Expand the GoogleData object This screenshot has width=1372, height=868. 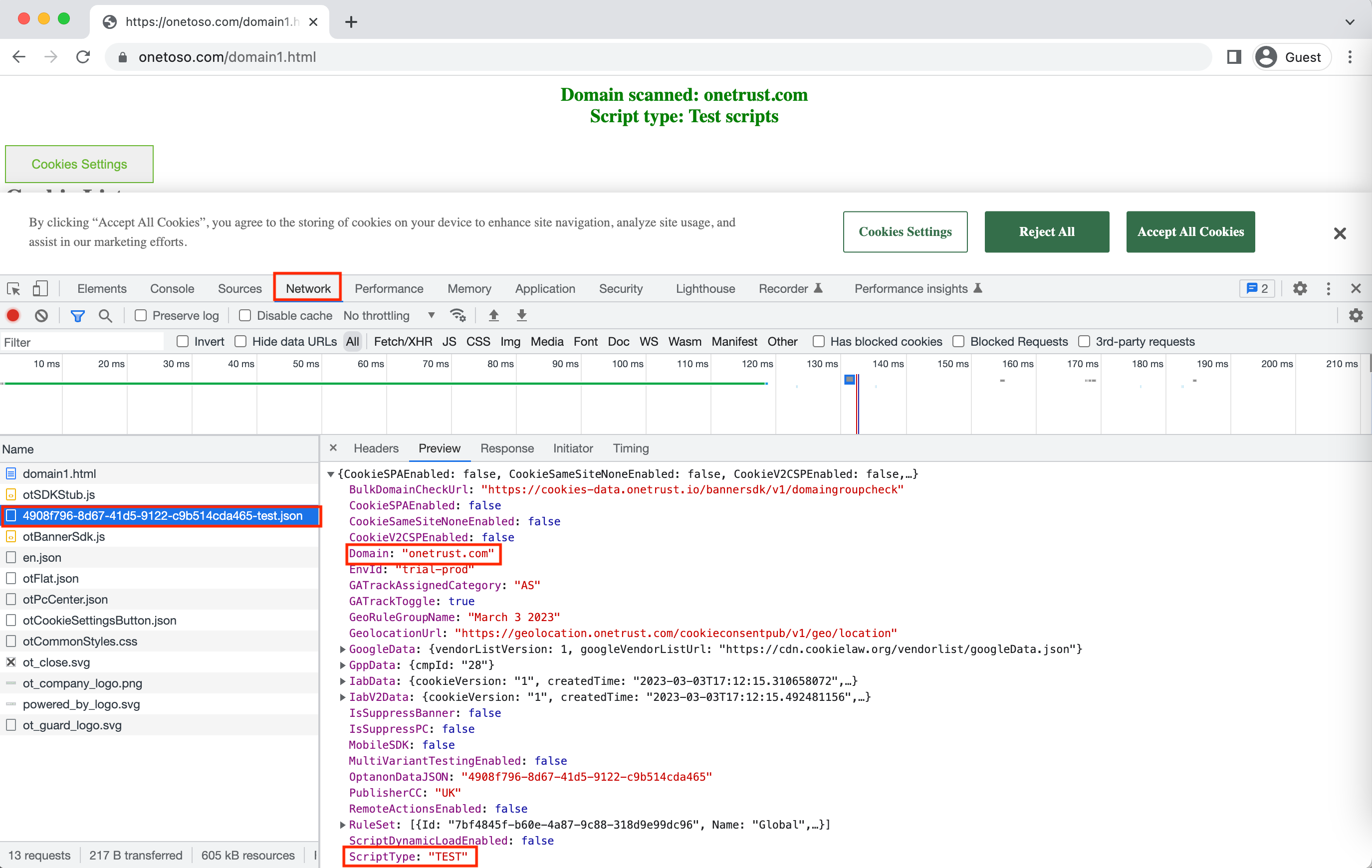pos(342,650)
